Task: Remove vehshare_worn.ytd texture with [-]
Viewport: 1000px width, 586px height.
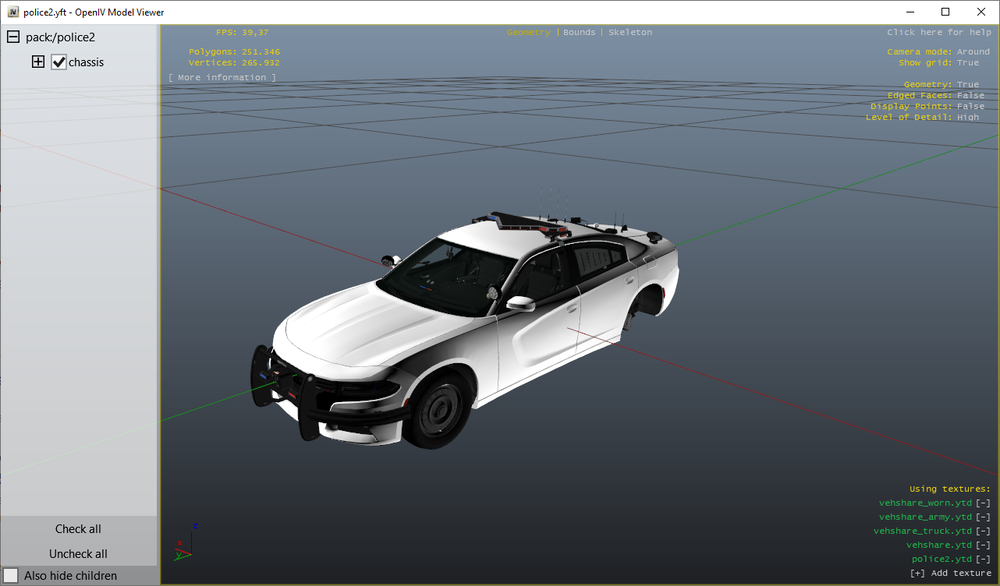Action: click(x=983, y=503)
